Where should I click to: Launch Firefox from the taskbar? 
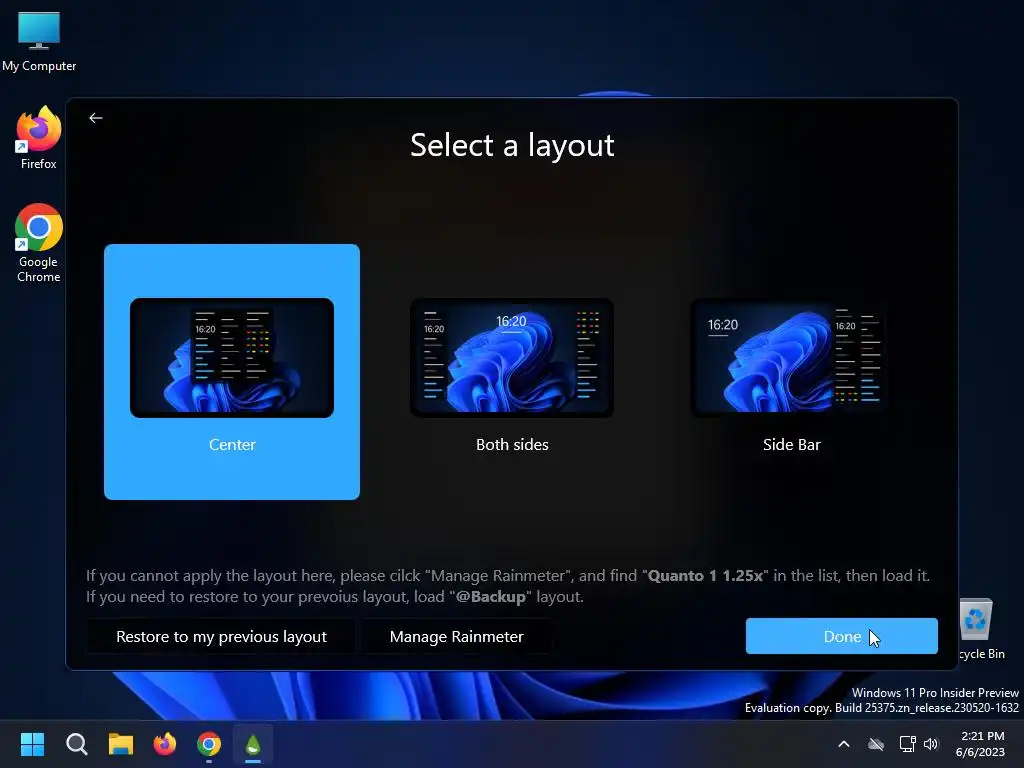point(165,744)
